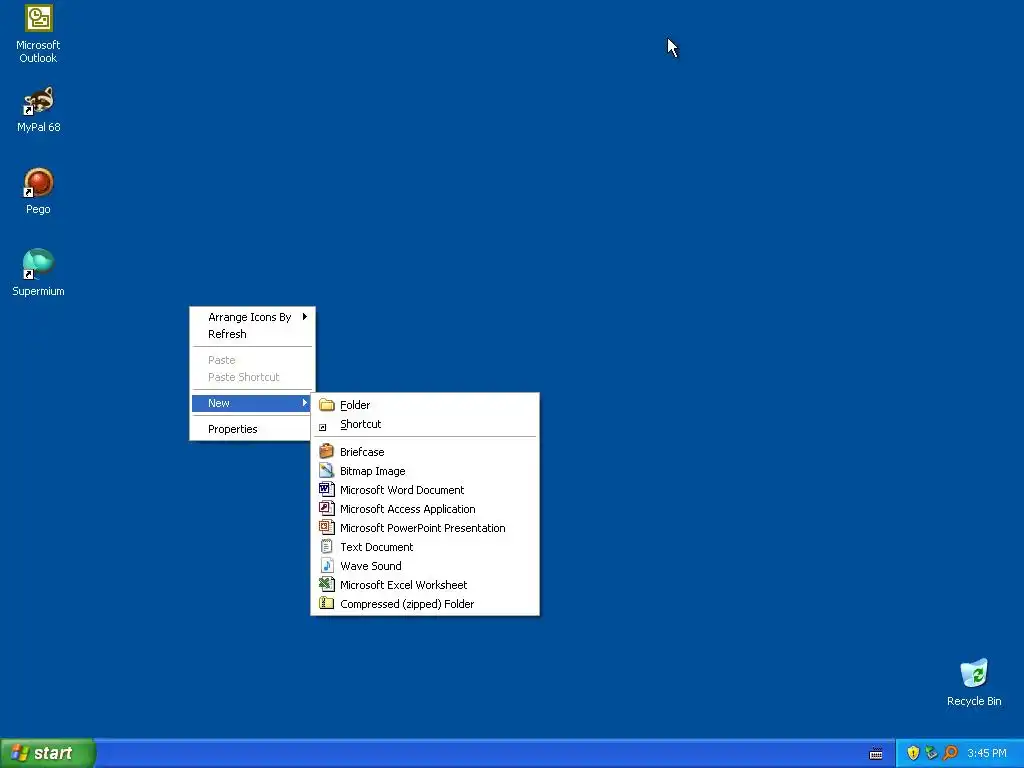
Task: Choose Refresh from the context menu
Action: [253, 334]
